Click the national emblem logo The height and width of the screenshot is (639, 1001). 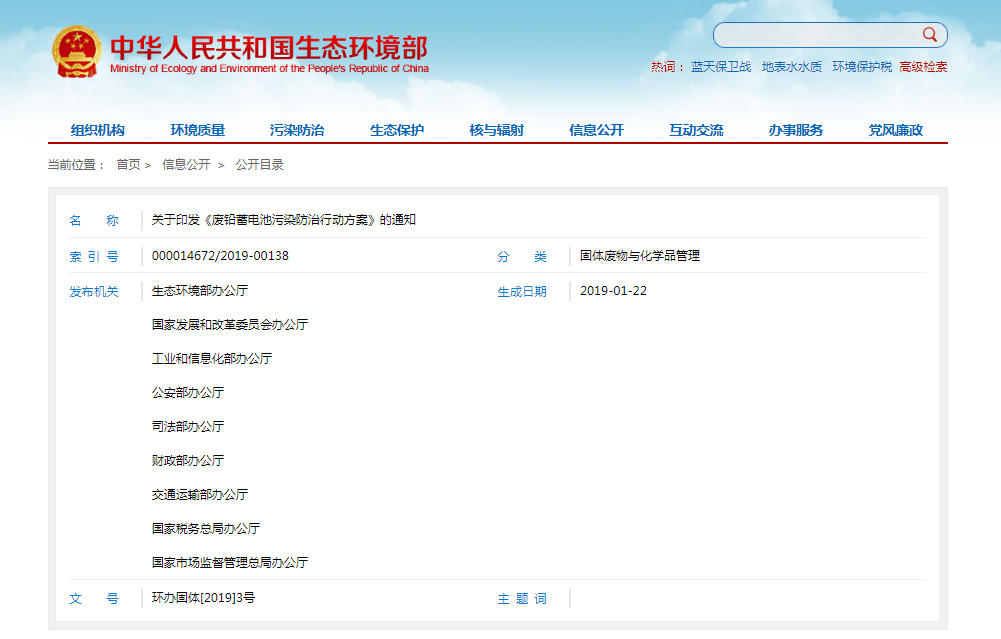coord(76,52)
